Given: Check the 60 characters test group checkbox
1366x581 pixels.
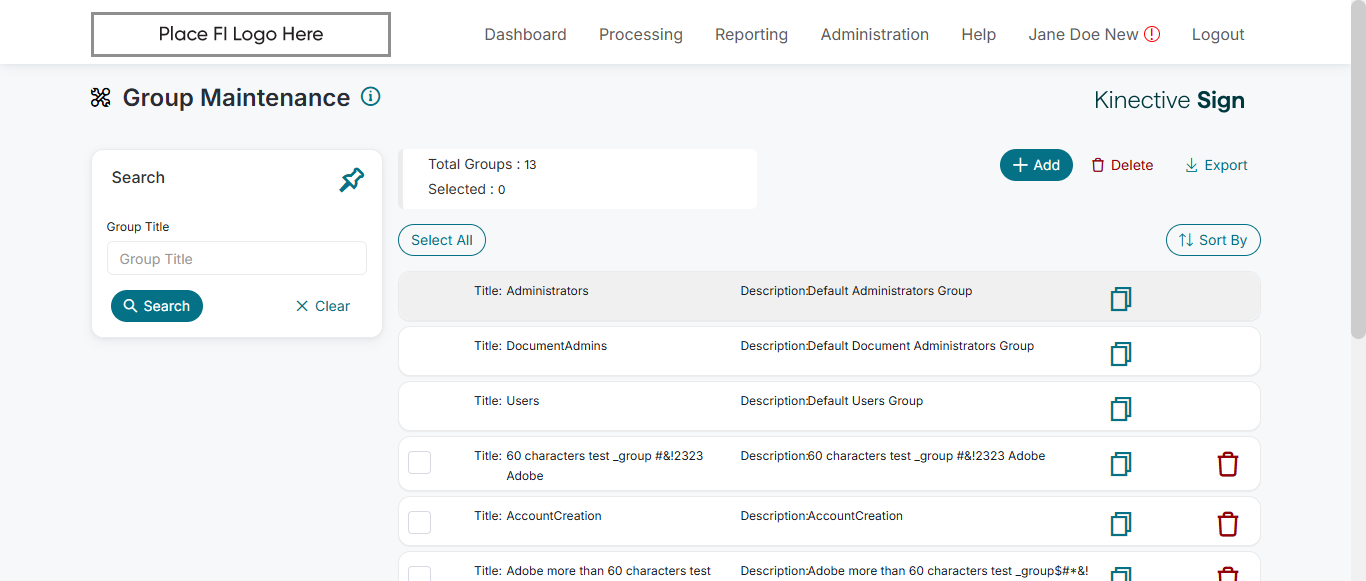Looking at the screenshot, I should coord(420,462).
